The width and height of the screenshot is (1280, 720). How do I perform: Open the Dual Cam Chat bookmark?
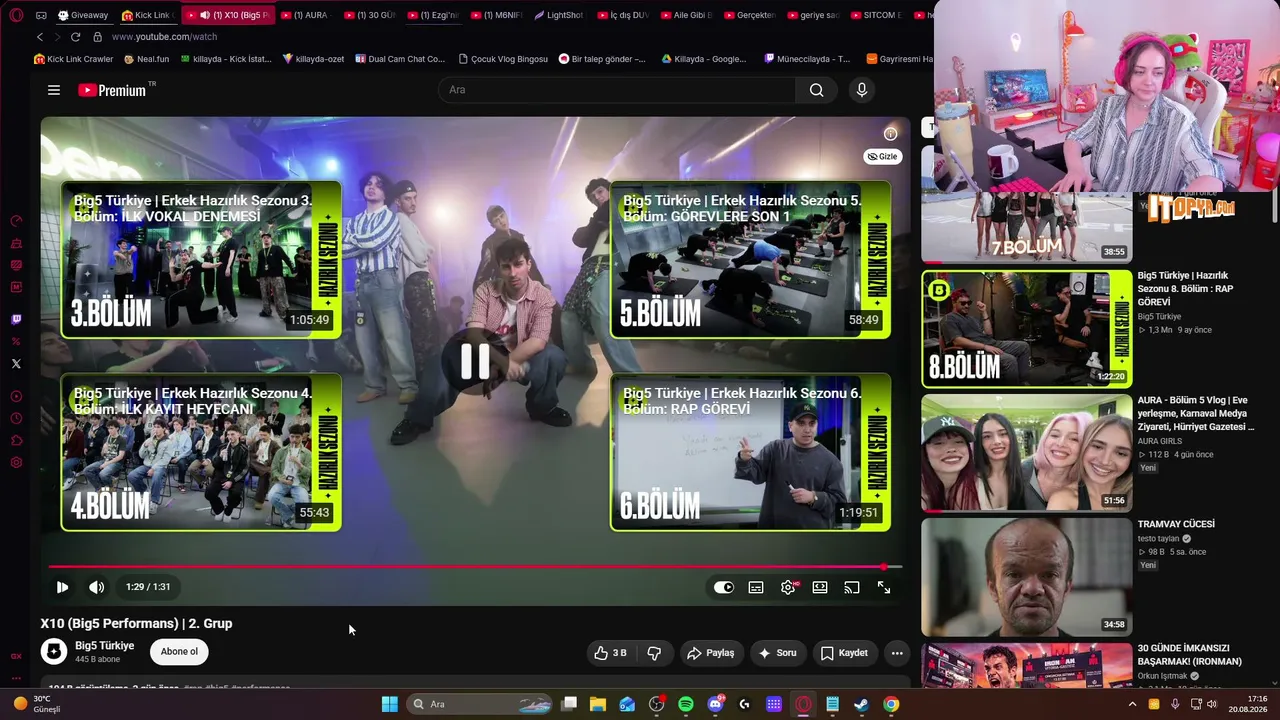[400, 59]
